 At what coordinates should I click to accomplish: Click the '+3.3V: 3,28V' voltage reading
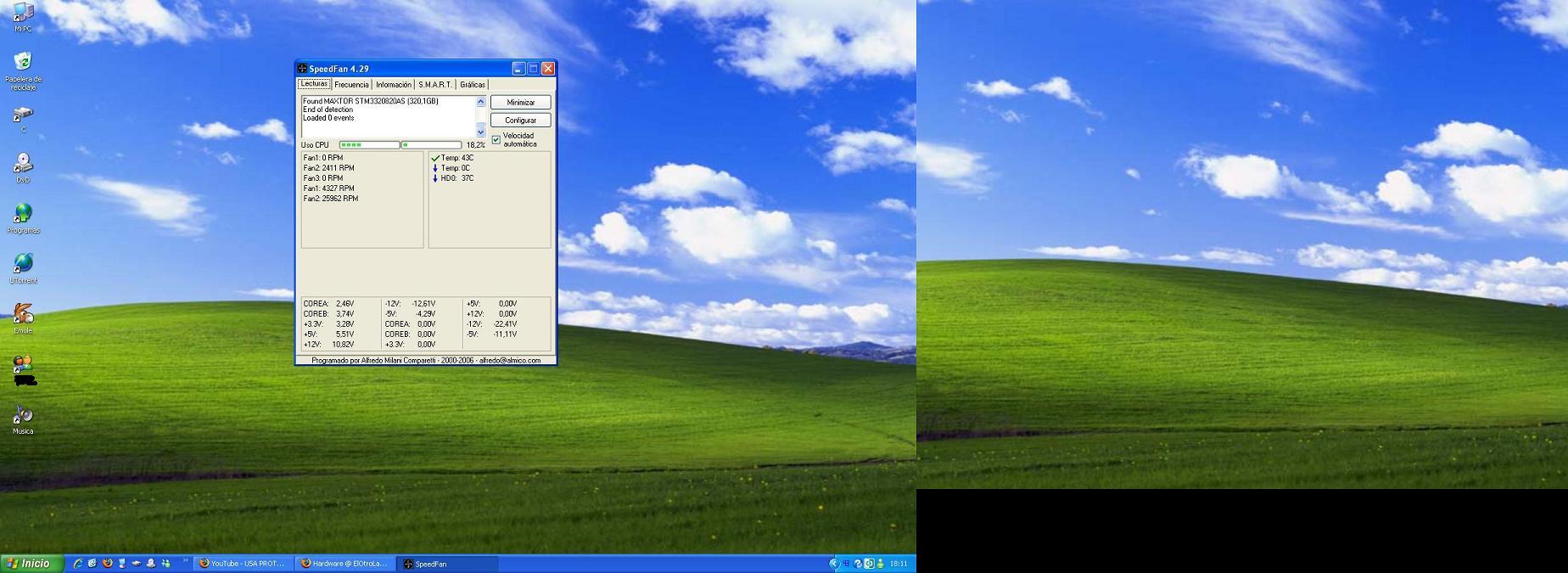point(329,323)
